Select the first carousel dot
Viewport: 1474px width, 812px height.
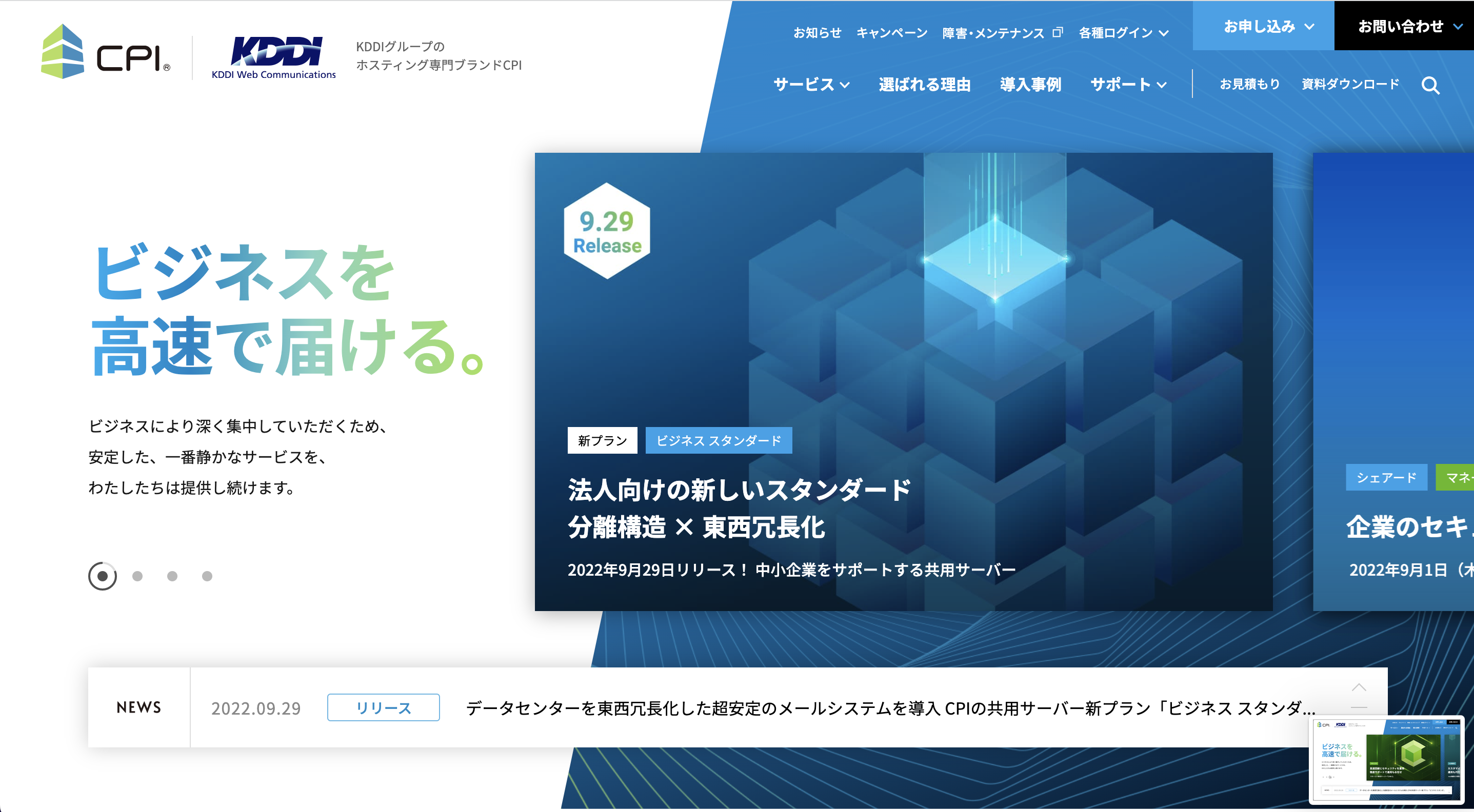pos(102,576)
